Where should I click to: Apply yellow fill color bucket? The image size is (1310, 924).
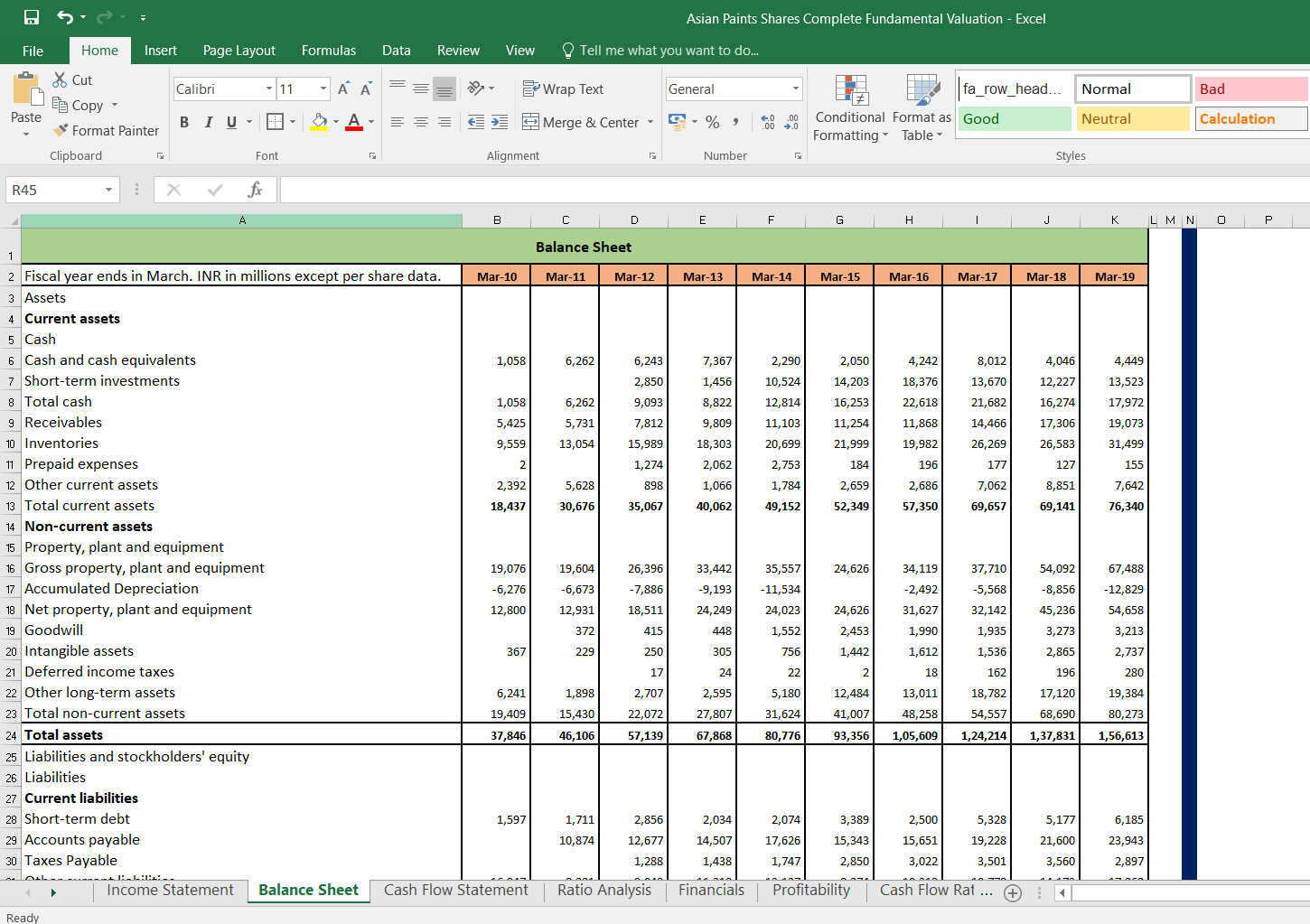click(319, 122)
